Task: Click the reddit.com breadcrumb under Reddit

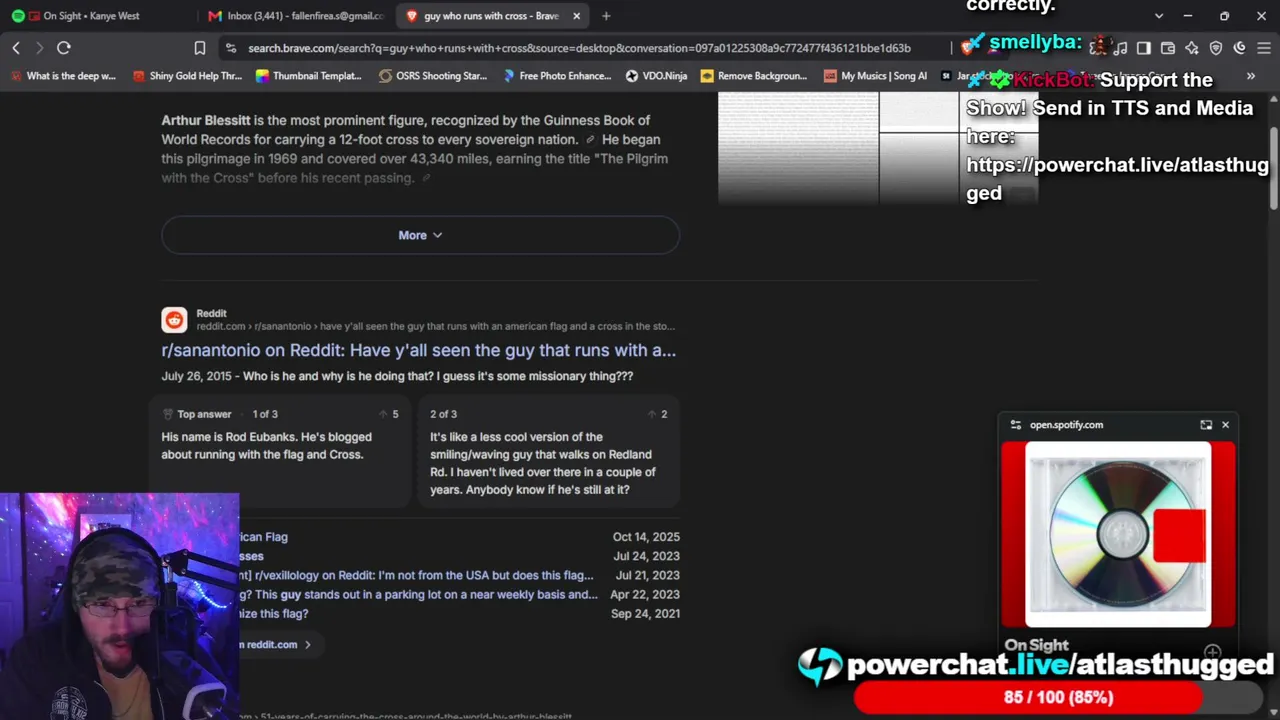Action: [436, 326]
